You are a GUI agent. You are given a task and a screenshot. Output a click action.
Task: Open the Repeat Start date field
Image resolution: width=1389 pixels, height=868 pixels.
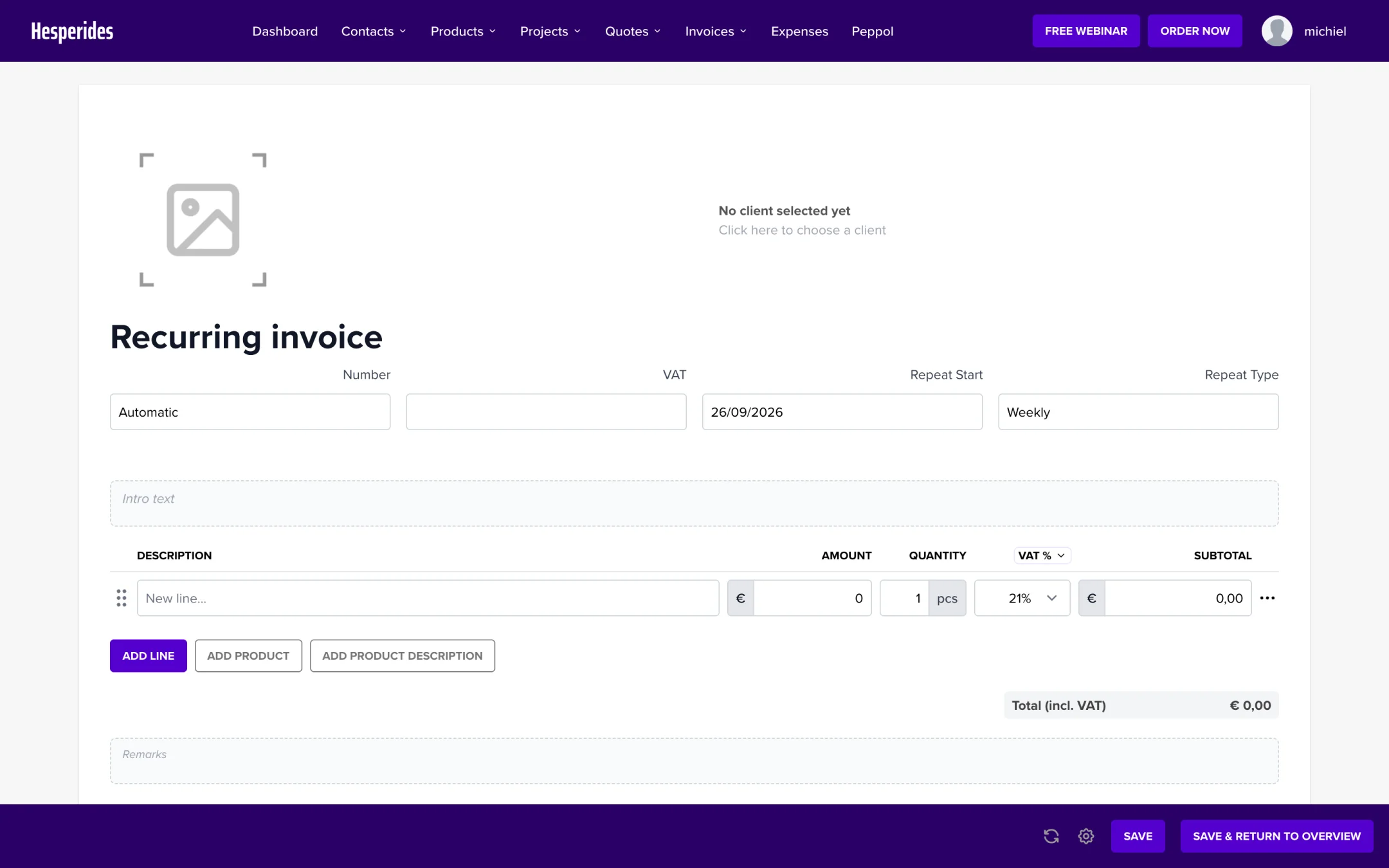click(x=842, y=411)
